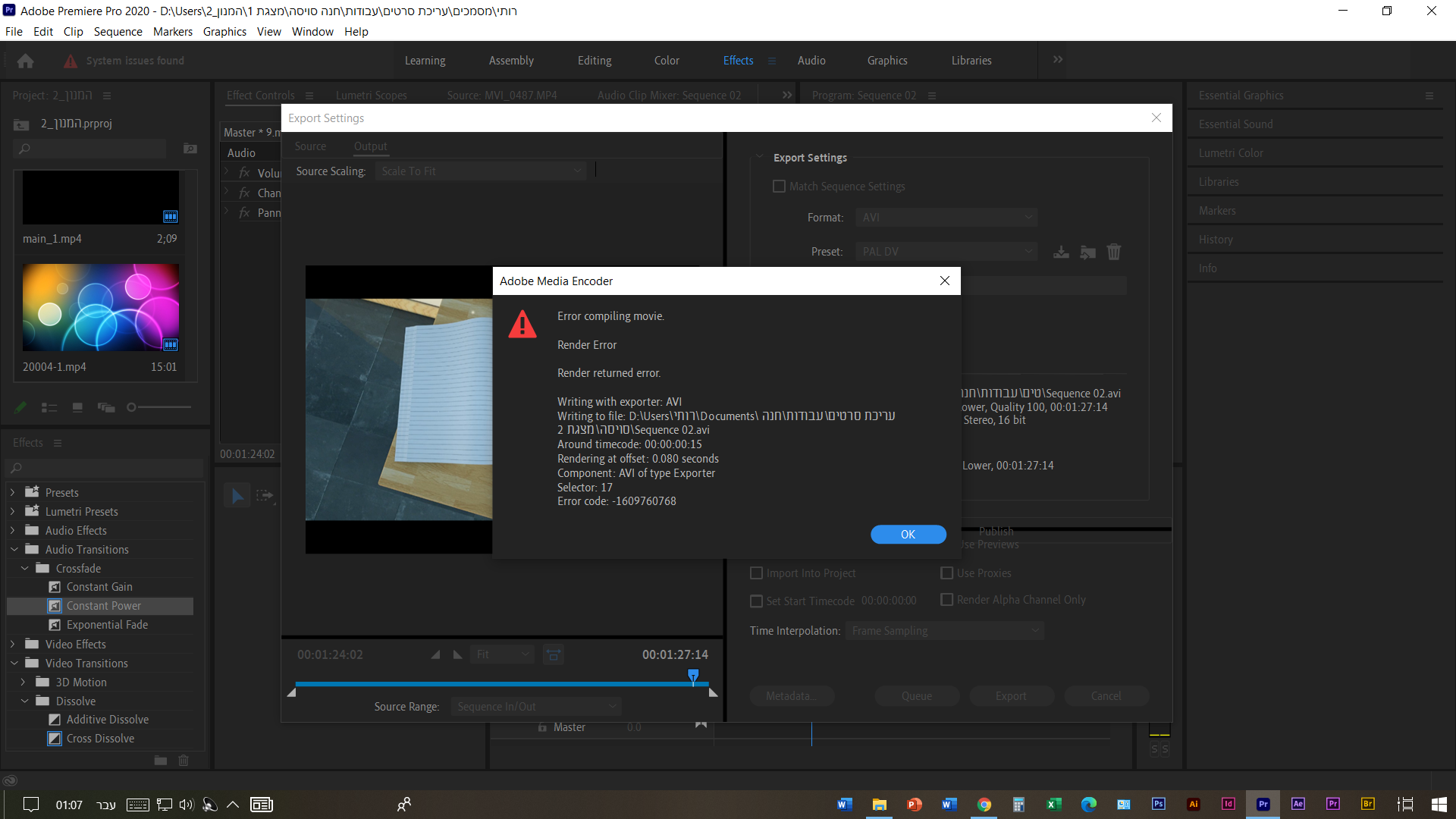Click the Save Preset icon
The width and height of the screenshot is (1456, 819).
[1061, 252]
